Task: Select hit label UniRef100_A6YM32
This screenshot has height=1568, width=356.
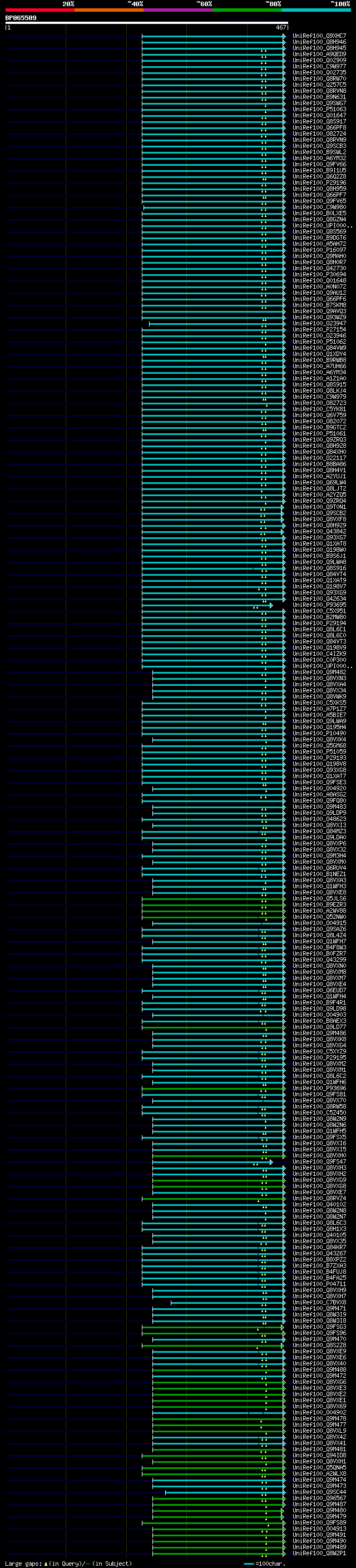Action: [x=319, y=159]
